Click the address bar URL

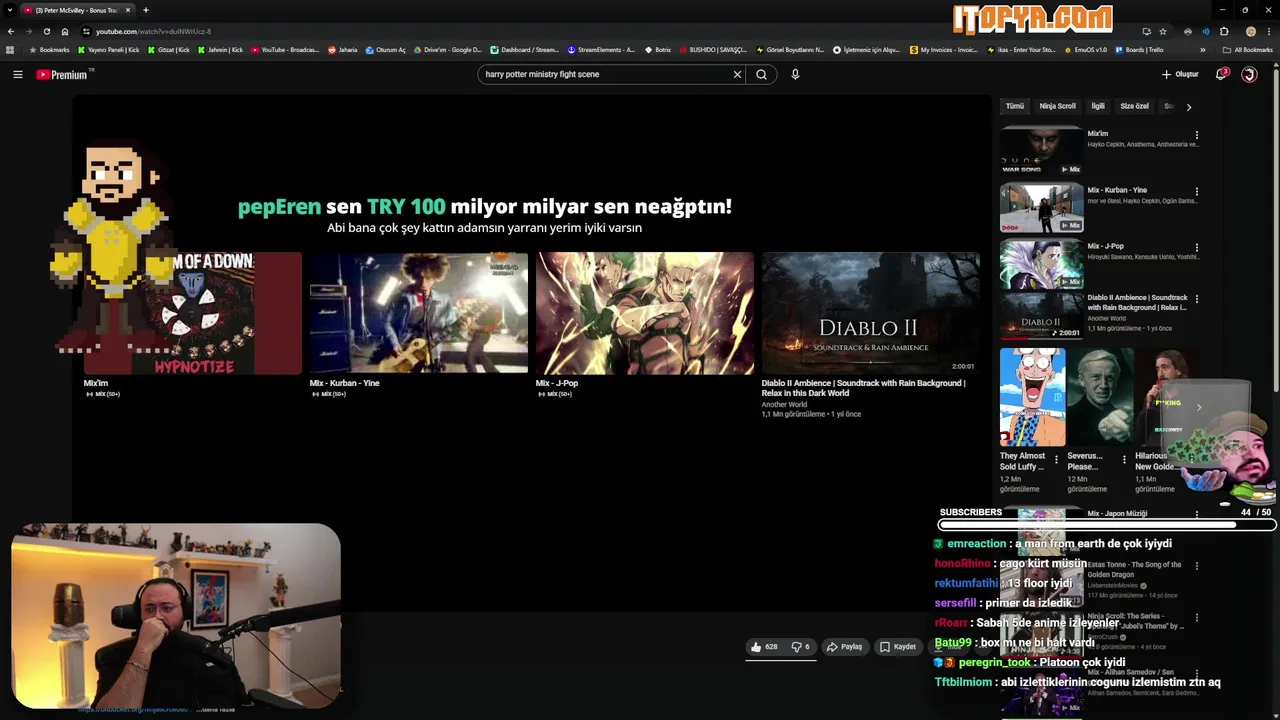click(153, 31)
